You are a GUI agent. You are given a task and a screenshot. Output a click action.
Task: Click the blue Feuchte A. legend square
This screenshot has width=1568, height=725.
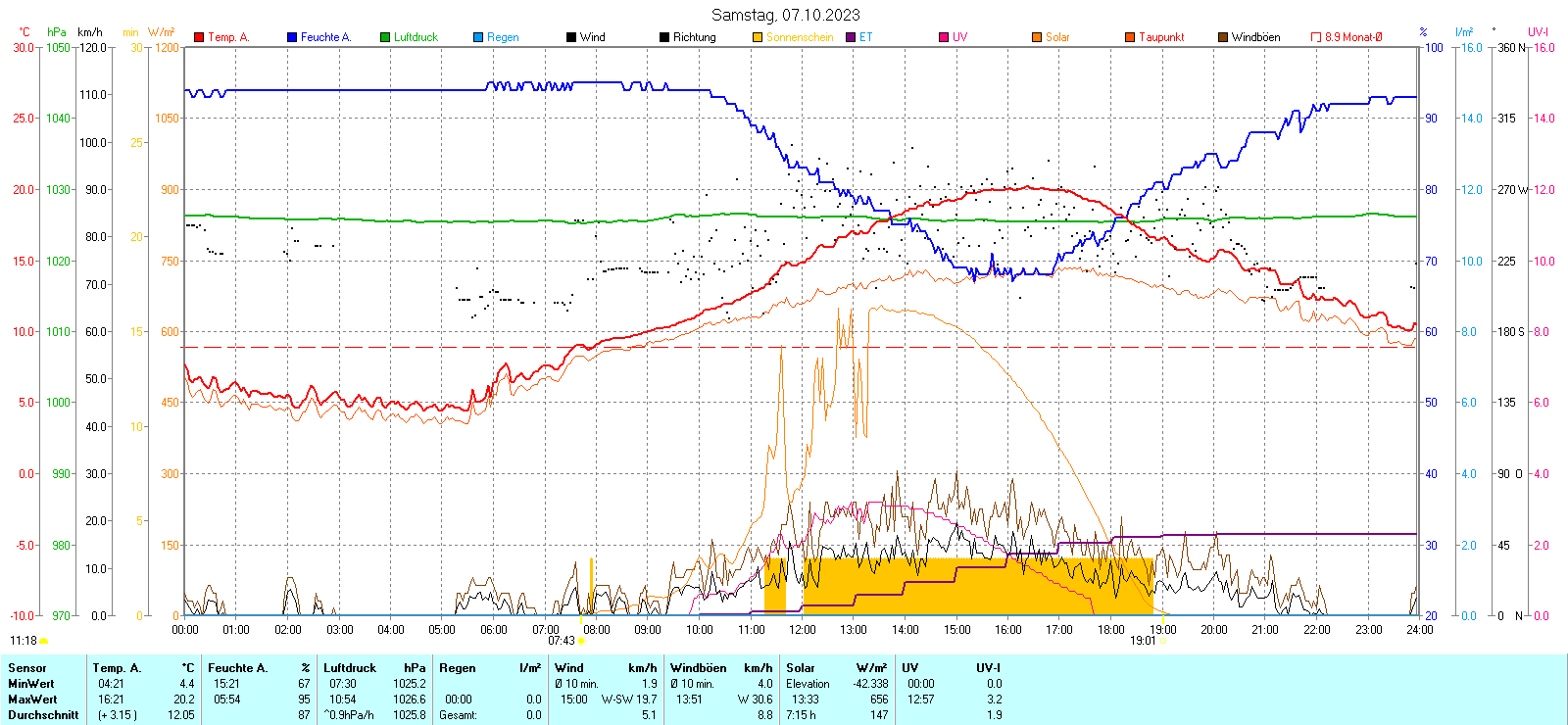click(x=292, y=37)
